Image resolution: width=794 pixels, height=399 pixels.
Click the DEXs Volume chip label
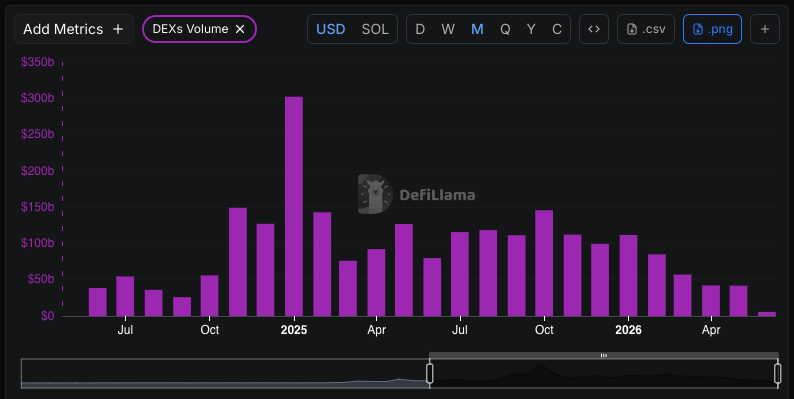(190, 29)
